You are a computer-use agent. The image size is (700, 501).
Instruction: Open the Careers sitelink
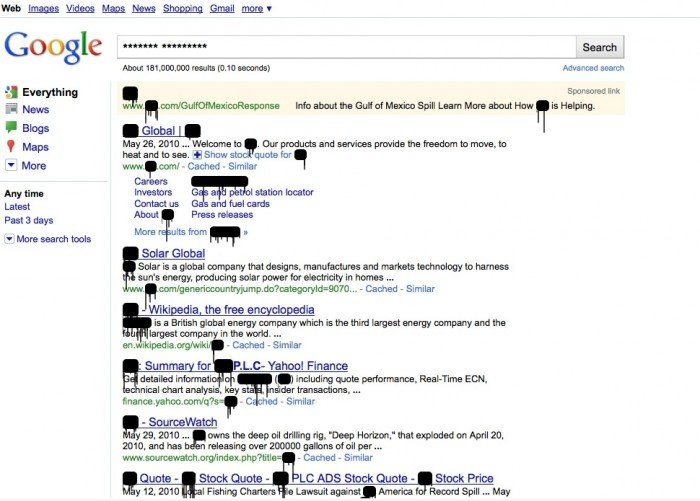point(151,181)
